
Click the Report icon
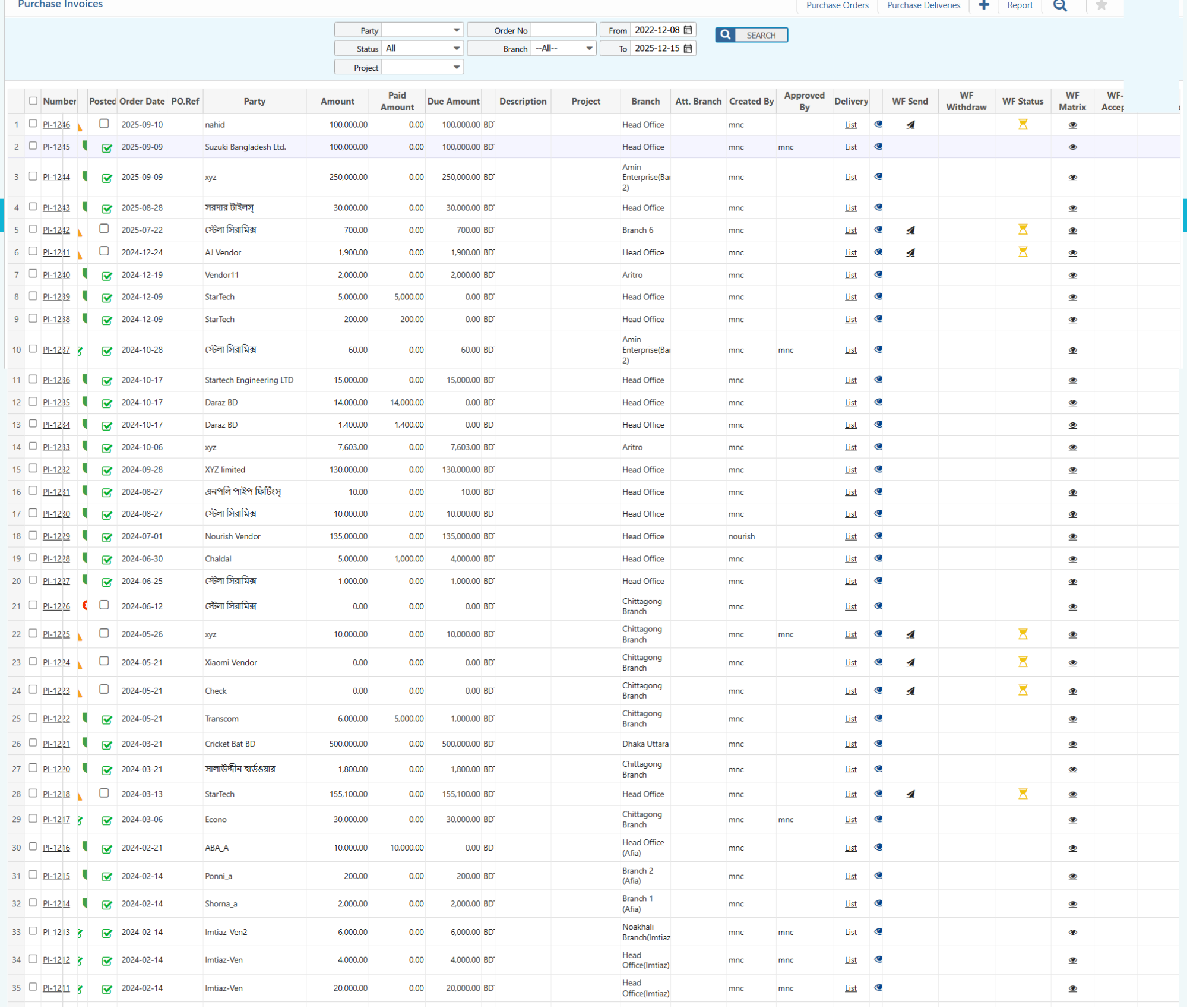(x=1019, y=5)
